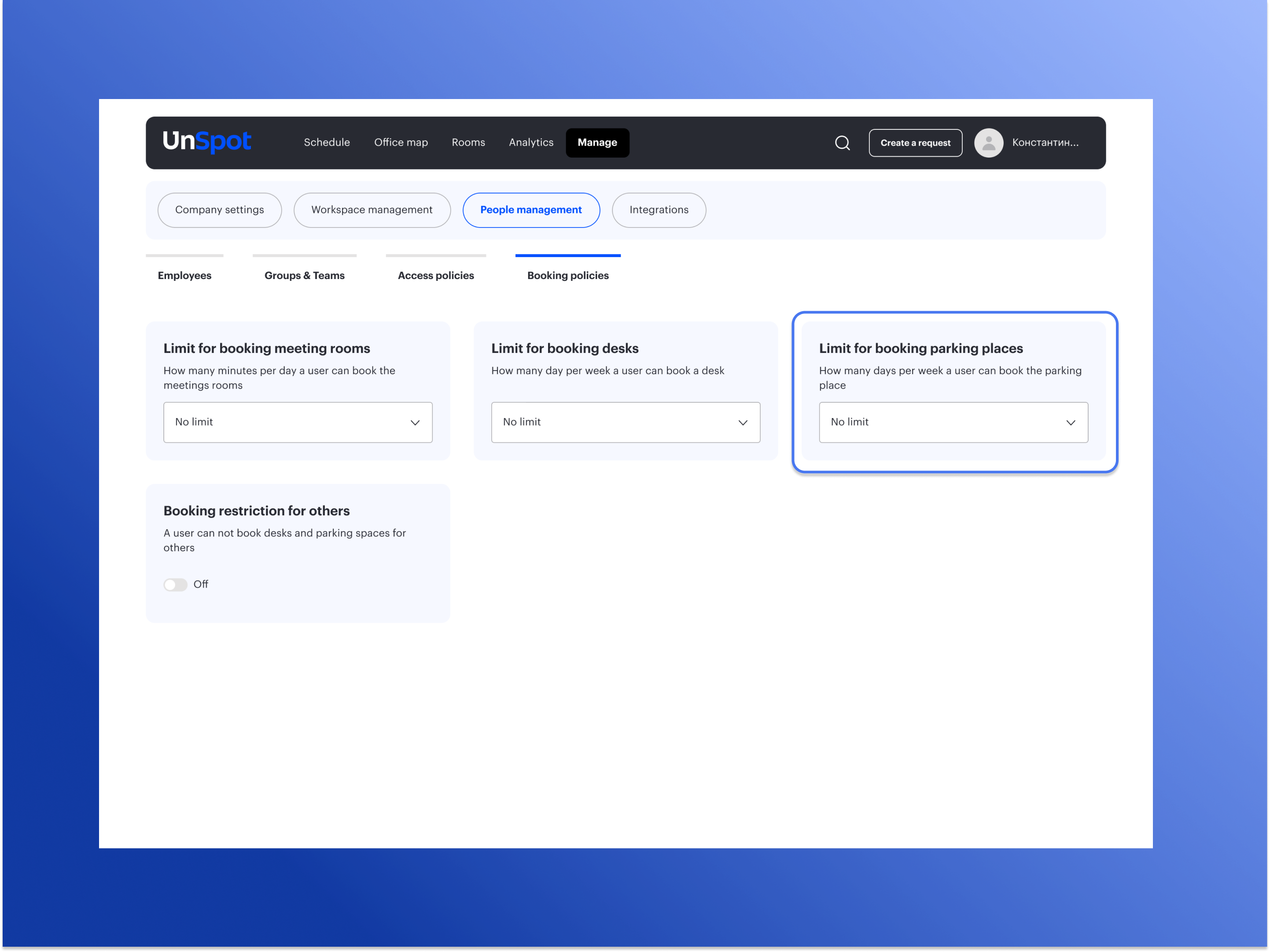
Task: Open Analytics in top navigation
Action: pyautogui.click(x=531, y=143)
